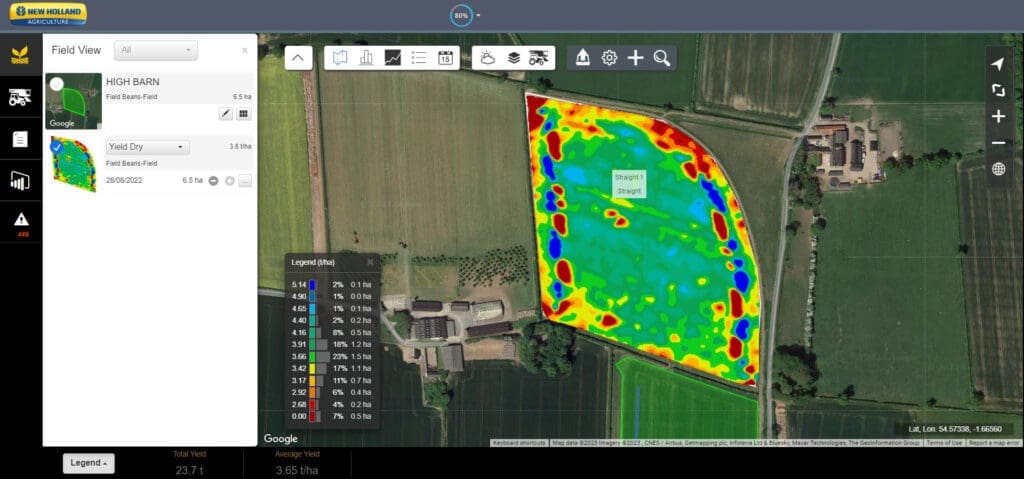Image resolution: width=1024 pixels, height=479 pixels.
Task: Collapse the map toolbar with up chevron
Action: click(x=298, y=58)
